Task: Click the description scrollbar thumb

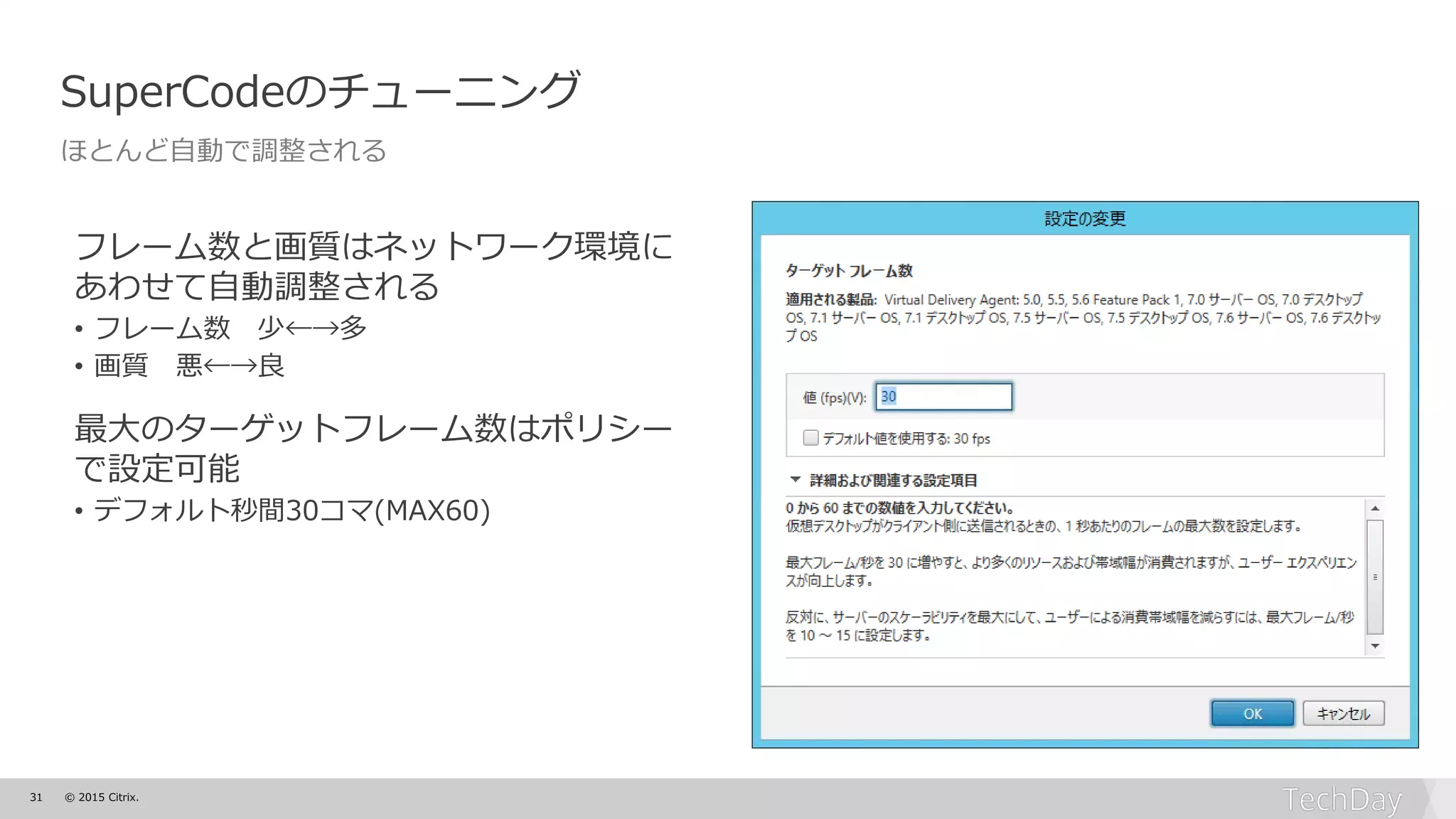Action: click(1375, 577)
